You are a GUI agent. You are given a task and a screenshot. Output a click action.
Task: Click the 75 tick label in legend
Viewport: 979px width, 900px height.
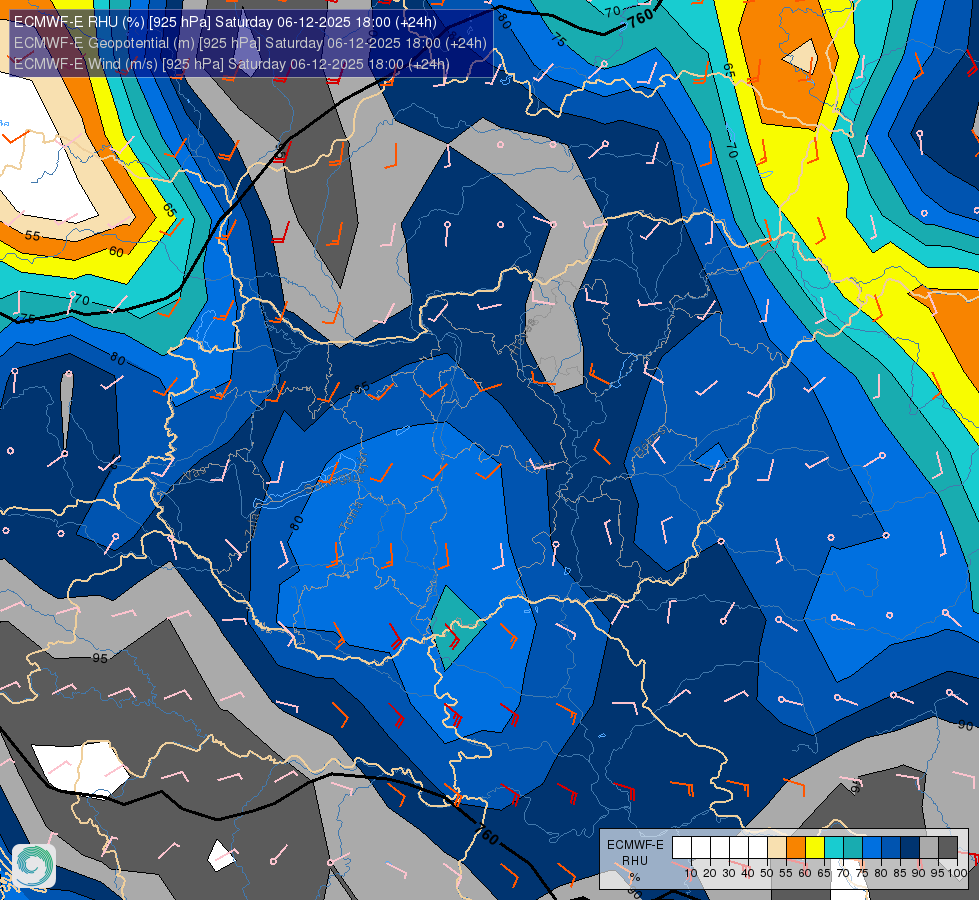862,873
